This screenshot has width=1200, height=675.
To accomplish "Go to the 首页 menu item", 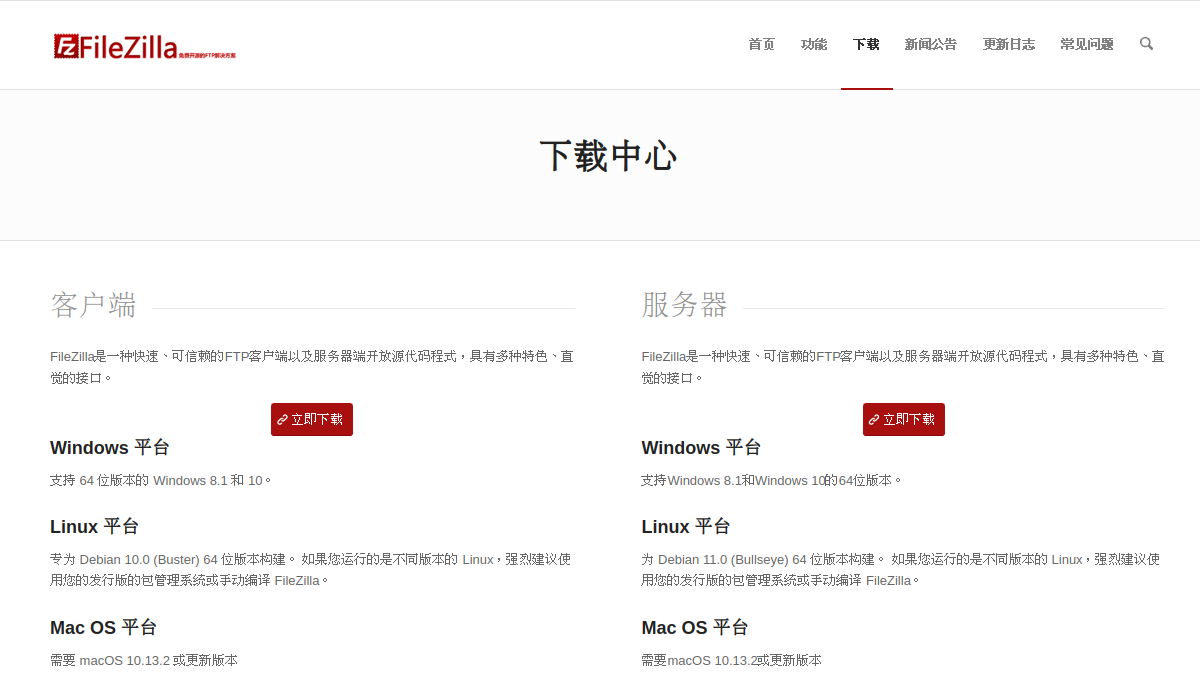I will [x=761, y=44].
